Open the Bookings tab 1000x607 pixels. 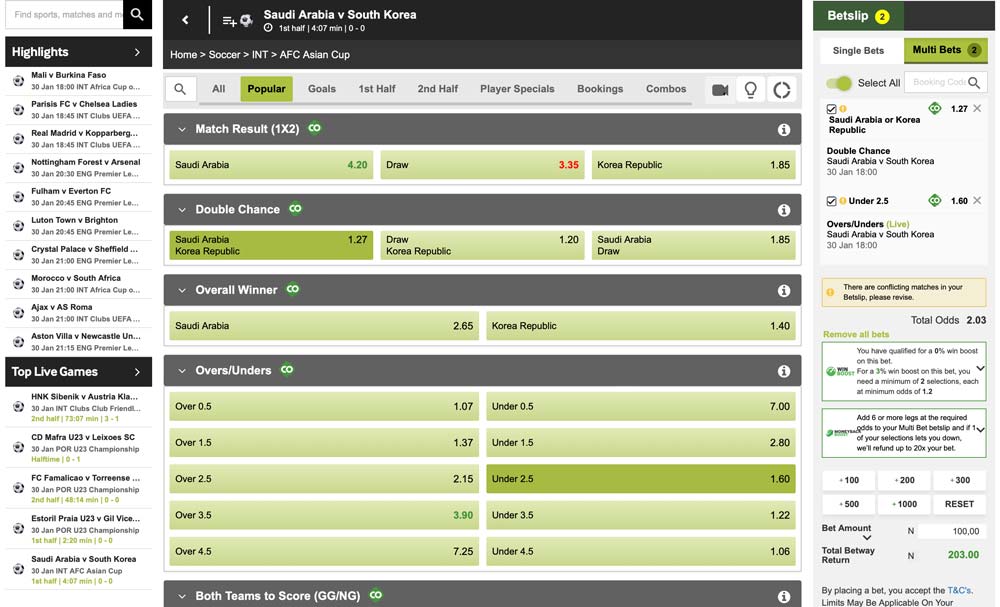(x=600, y=89)
